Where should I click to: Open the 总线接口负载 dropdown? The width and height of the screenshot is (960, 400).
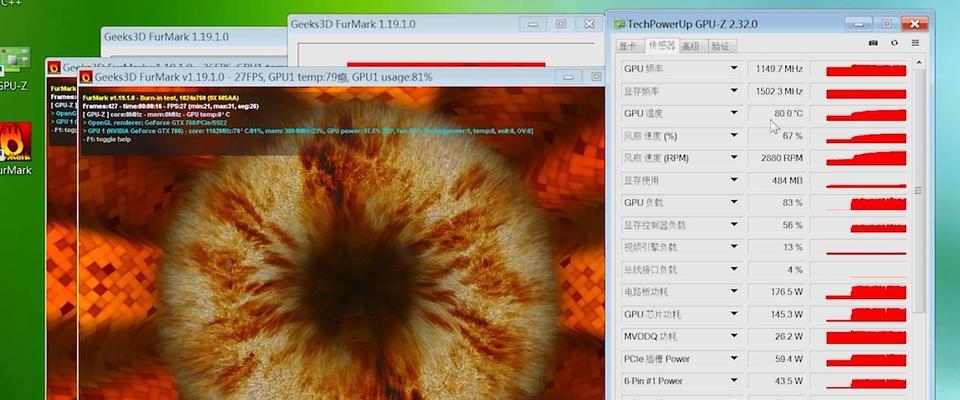(x=734, y=270)
